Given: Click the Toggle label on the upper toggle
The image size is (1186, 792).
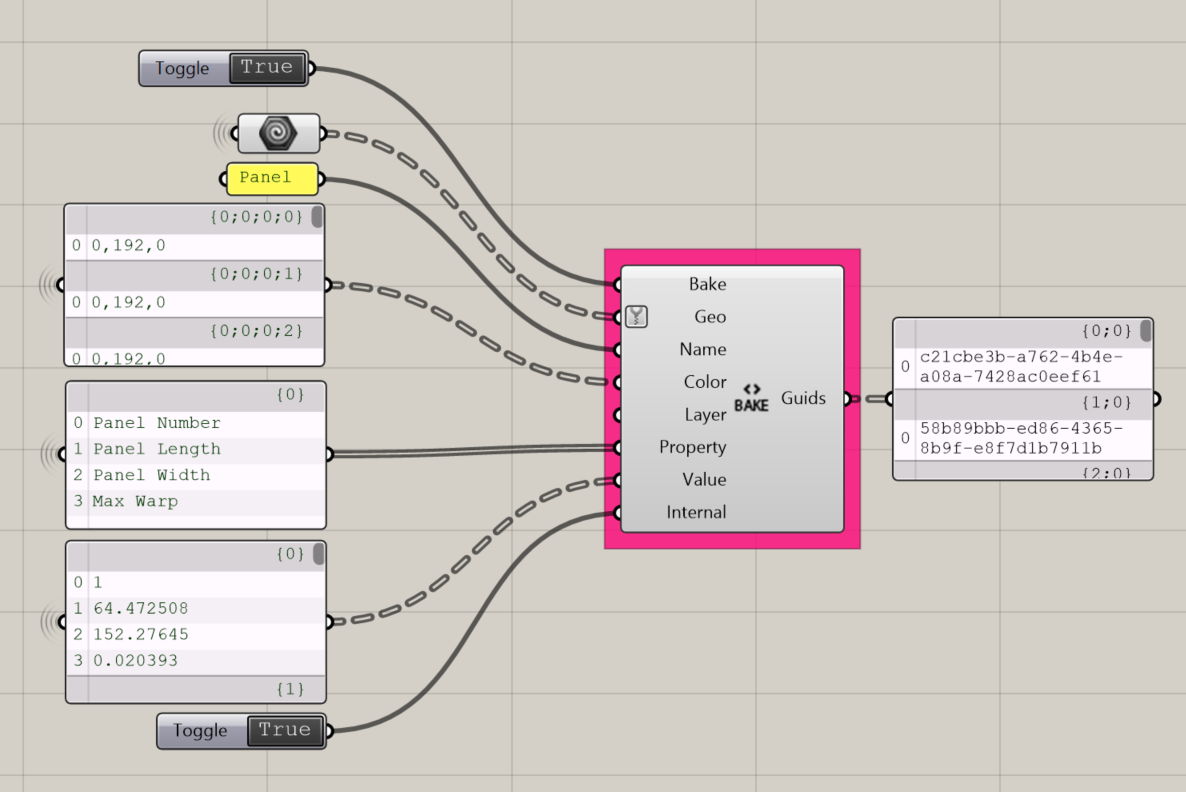Looking at the screenshot, I should click(x=183, y=68).
